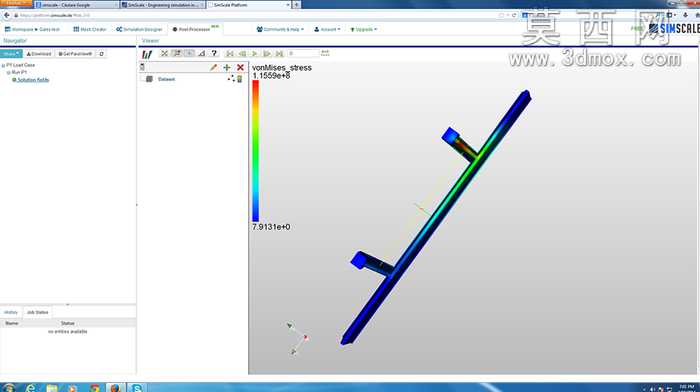Open Skype from taskbar
Viewport: 700px width, 392px height.
[137, 388]
